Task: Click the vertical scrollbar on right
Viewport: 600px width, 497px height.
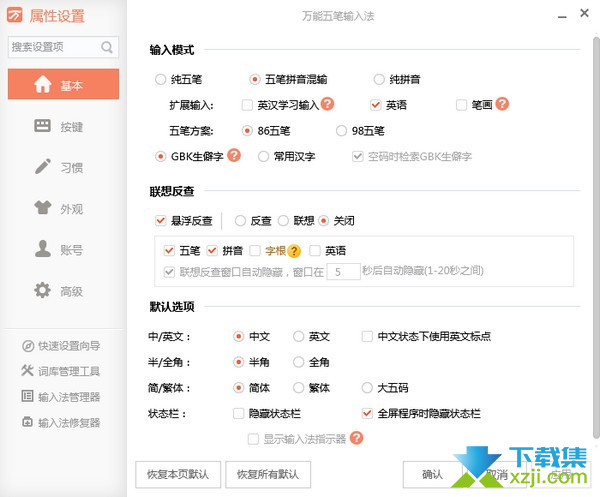Action: pos(596,237)
